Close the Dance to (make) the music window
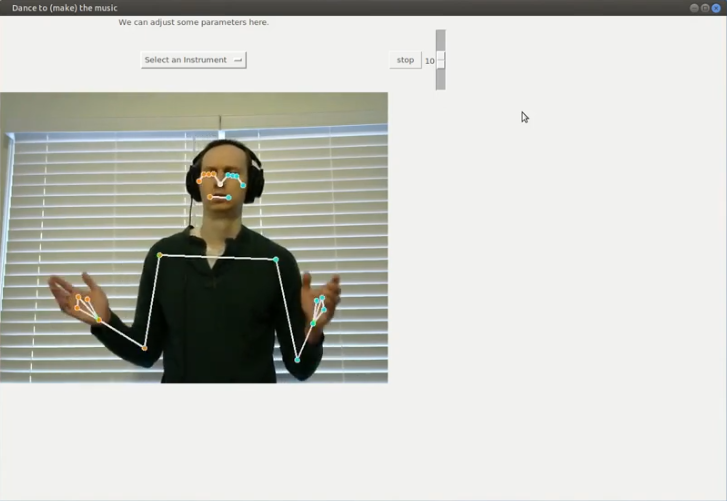Viewport: 727px width, 501px height. [x=717, y=7]
